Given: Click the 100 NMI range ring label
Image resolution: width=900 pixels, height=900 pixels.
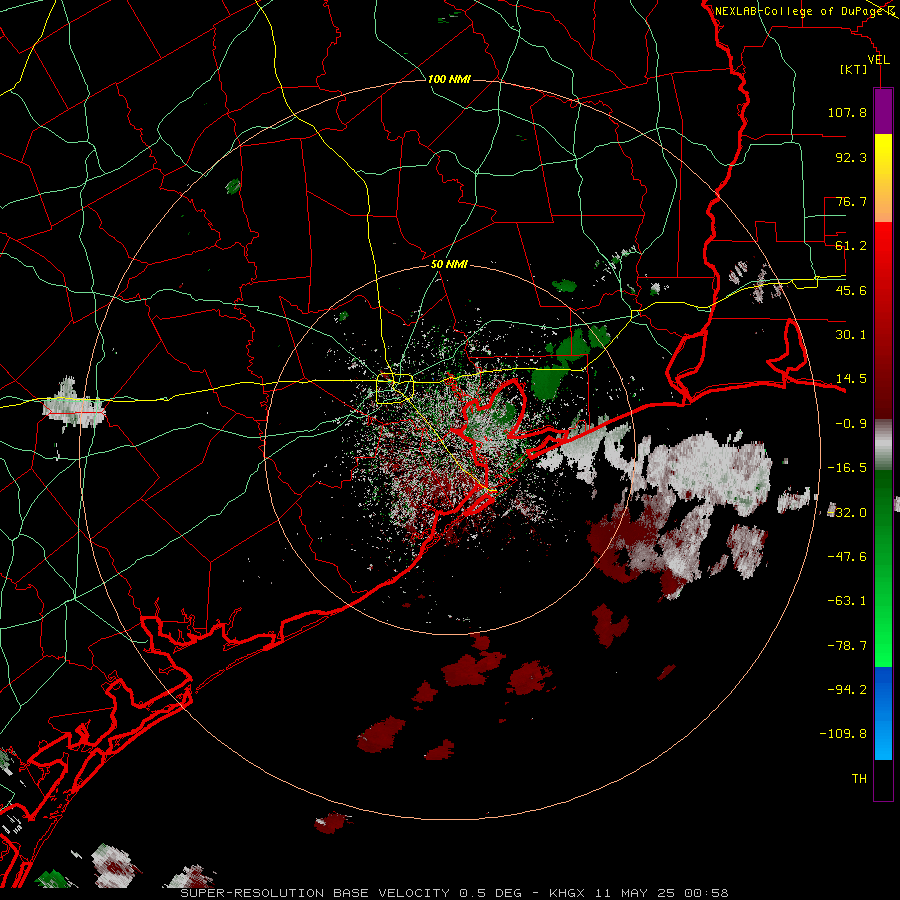Looking at the screenshot, I should [x=449, y=79].
